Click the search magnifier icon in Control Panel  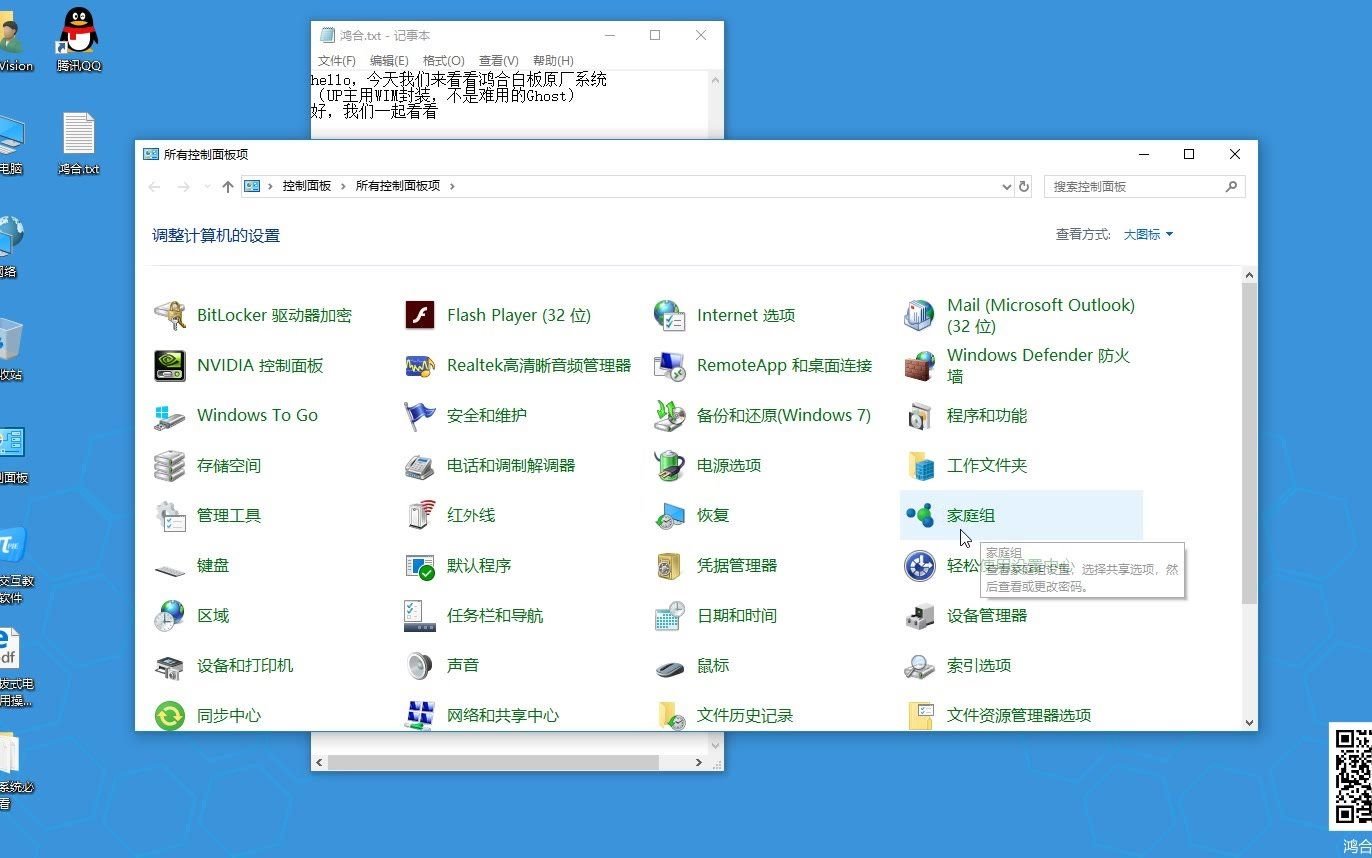click(1232, 186)
